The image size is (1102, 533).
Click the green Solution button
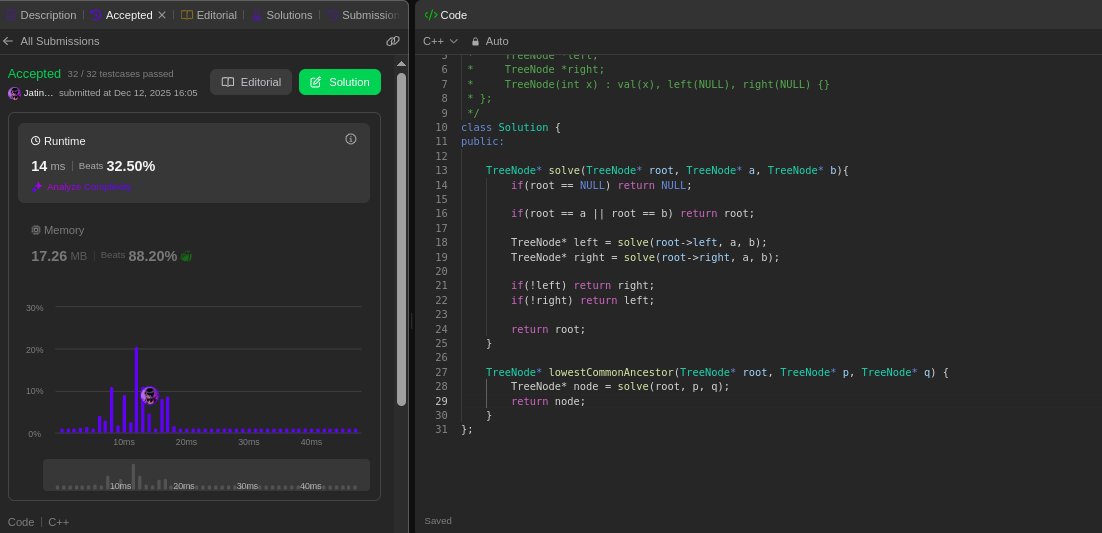coord(339,82)
